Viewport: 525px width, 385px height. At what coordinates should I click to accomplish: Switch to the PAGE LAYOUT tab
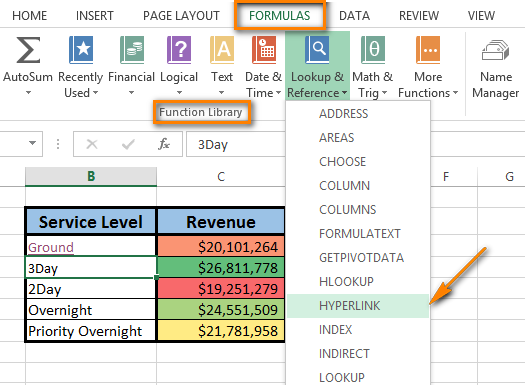181,16
